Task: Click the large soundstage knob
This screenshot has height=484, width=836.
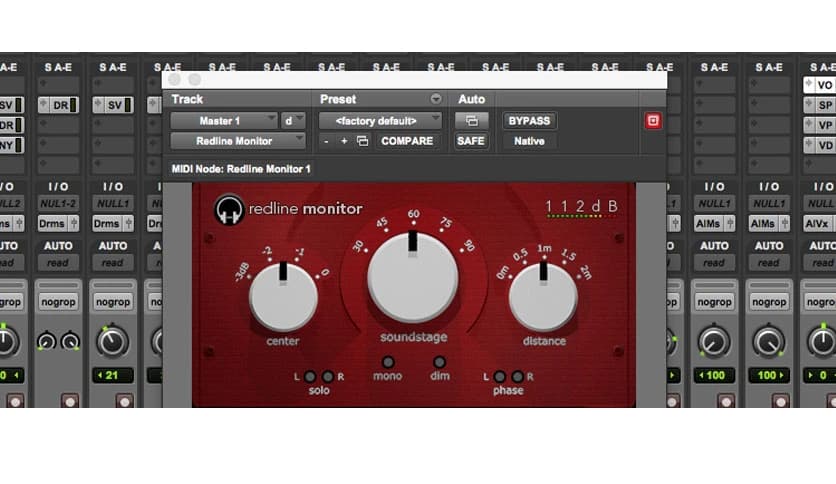Action: pos(413,277)
